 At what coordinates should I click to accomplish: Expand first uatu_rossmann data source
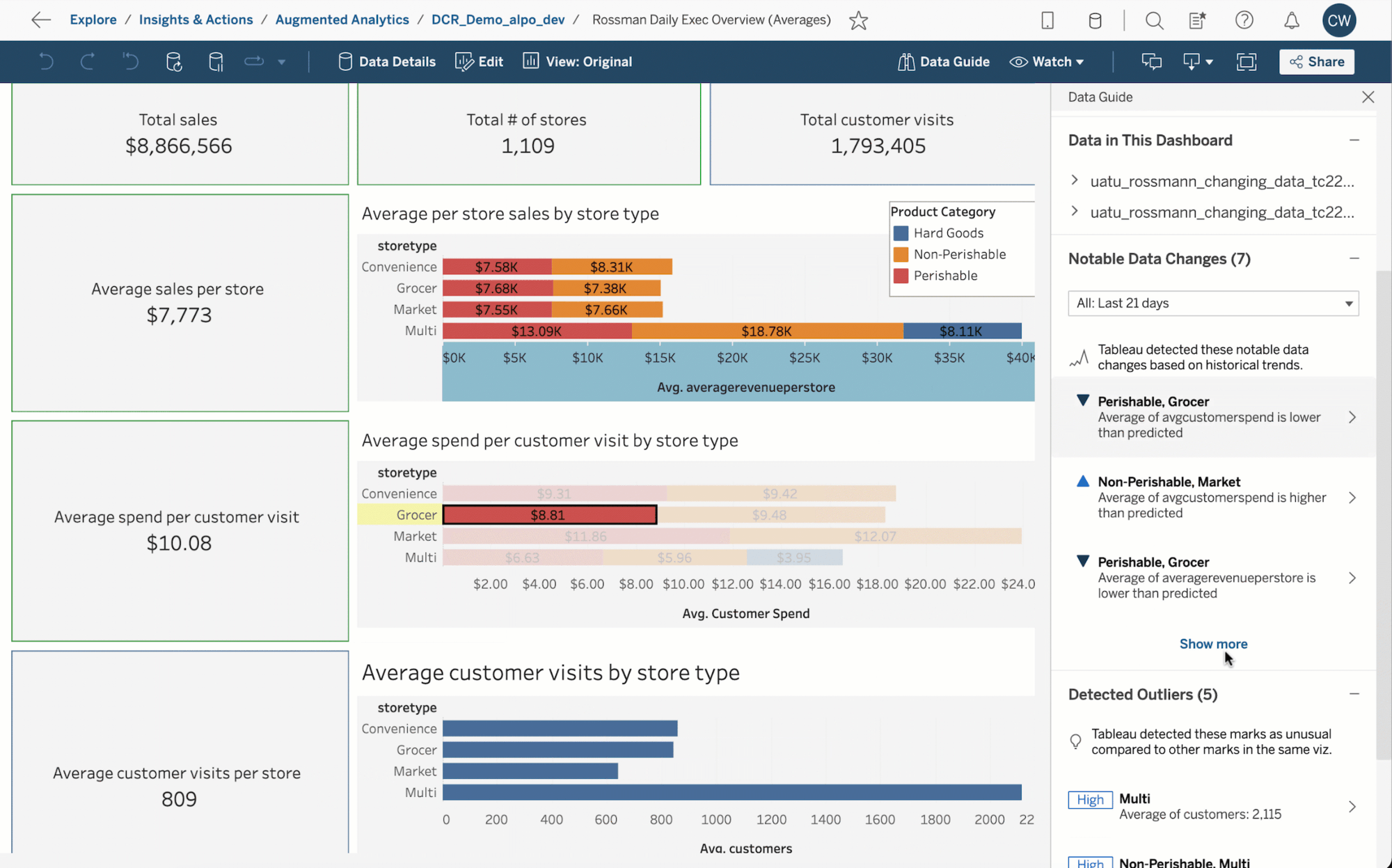1075,180
